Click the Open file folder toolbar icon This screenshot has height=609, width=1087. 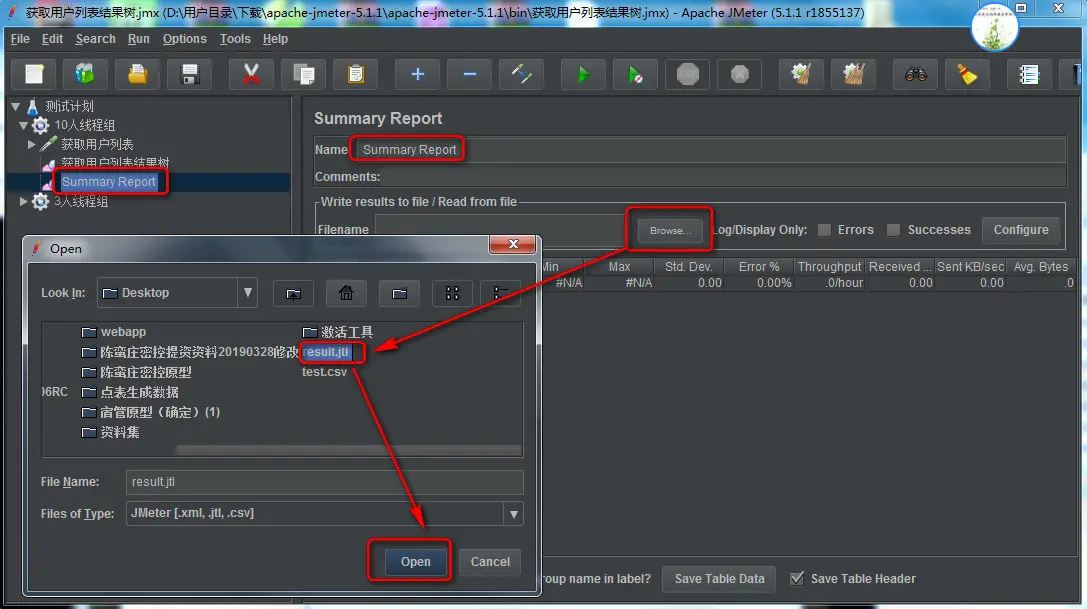pos(137,74)
